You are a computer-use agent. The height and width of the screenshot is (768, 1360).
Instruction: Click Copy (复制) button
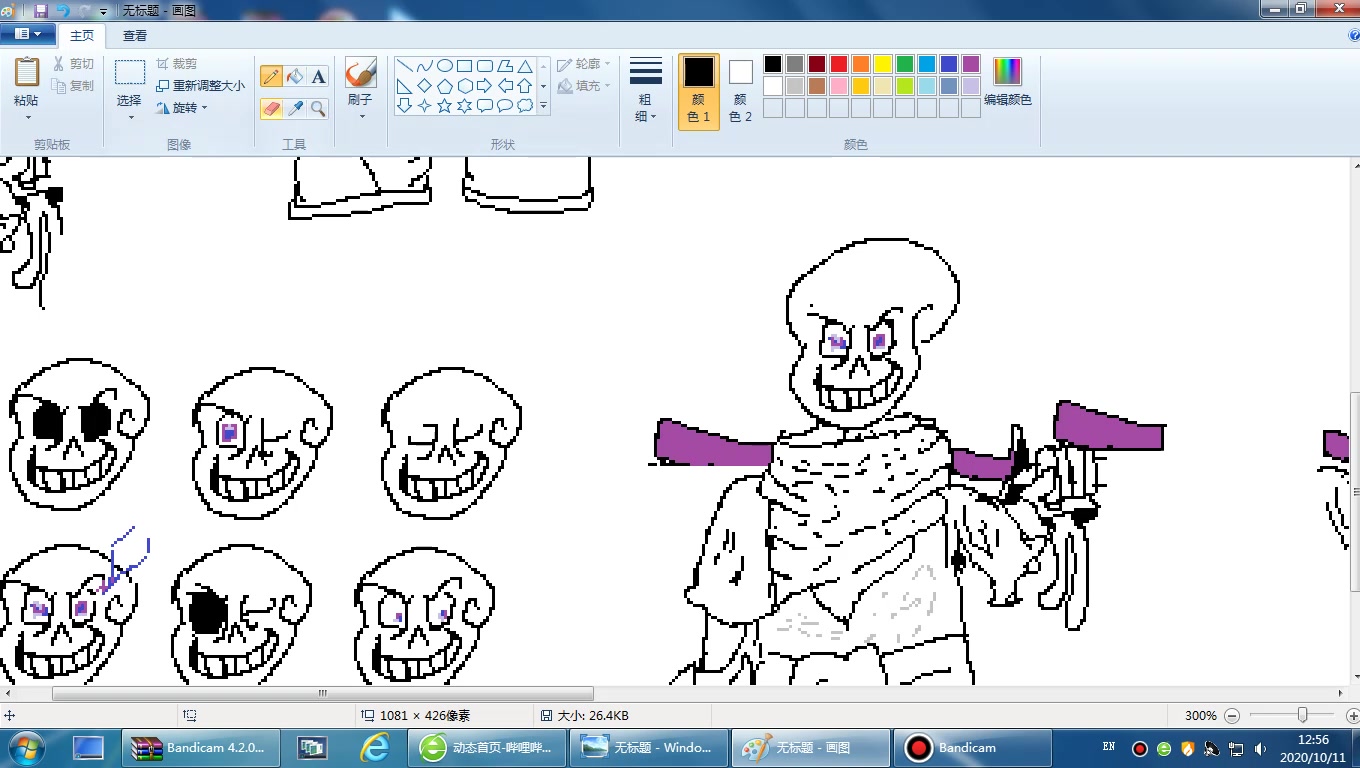coord(74,86)
